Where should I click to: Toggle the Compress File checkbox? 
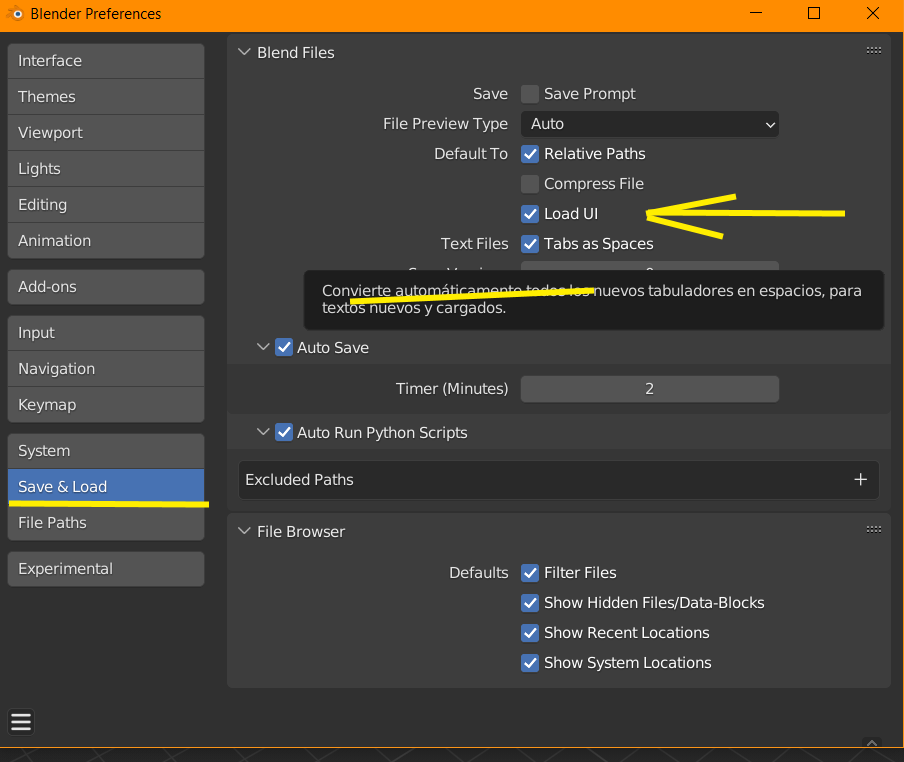[530, 184]
